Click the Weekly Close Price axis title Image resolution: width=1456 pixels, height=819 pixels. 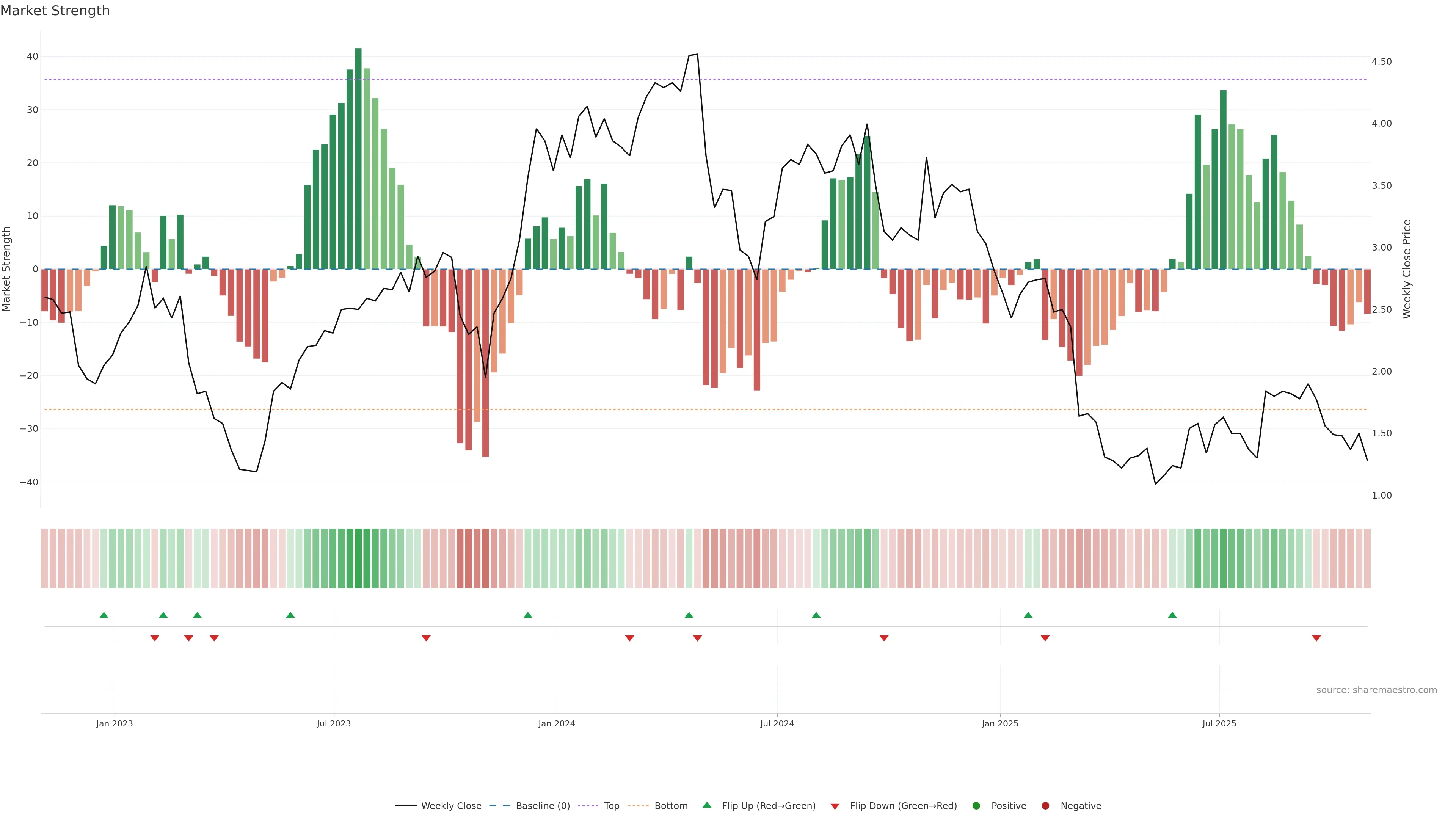pyautogui.click(x=1407, y=269)
